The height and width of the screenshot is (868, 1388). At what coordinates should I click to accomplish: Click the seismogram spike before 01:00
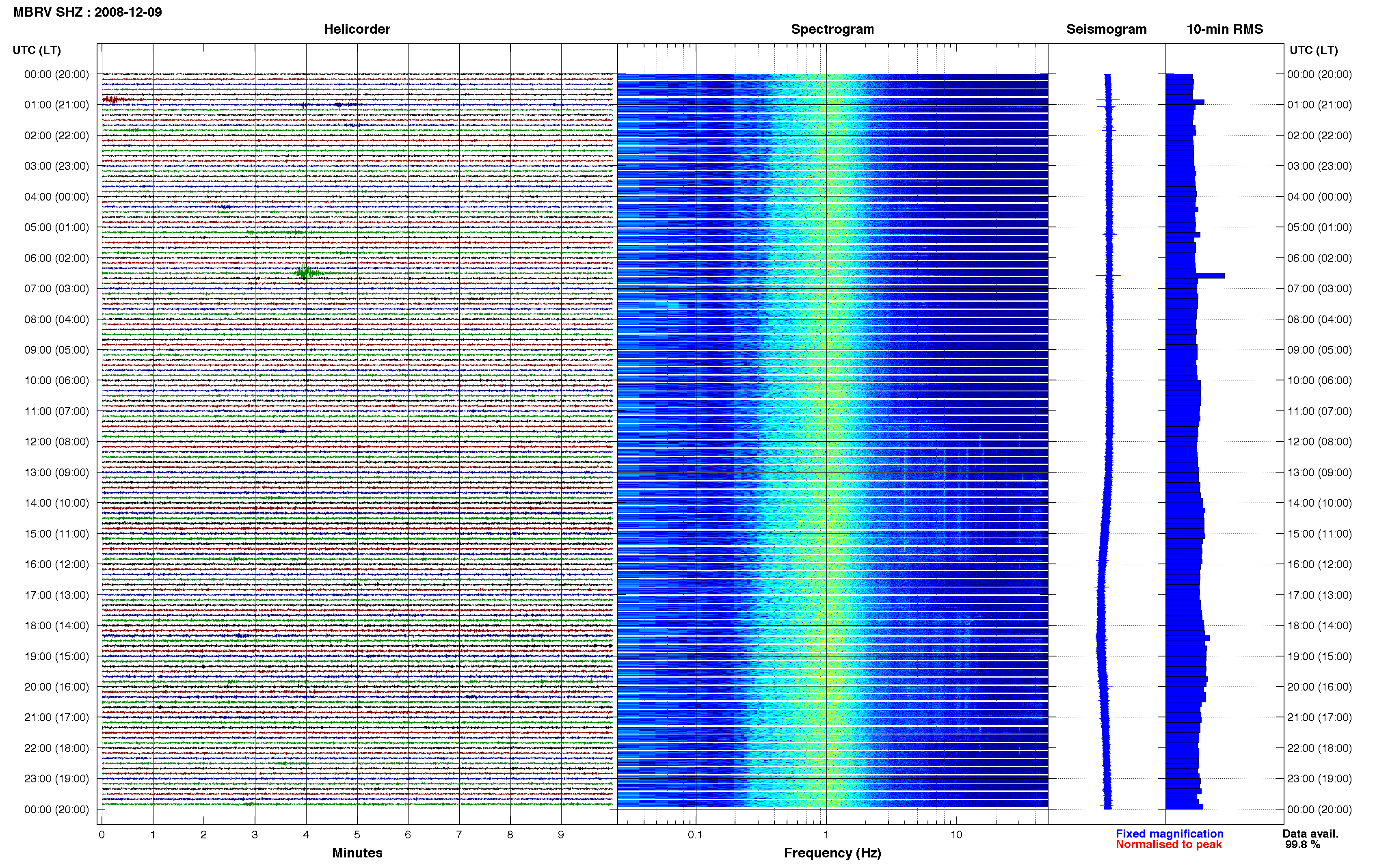click(x=1108, y=100)
